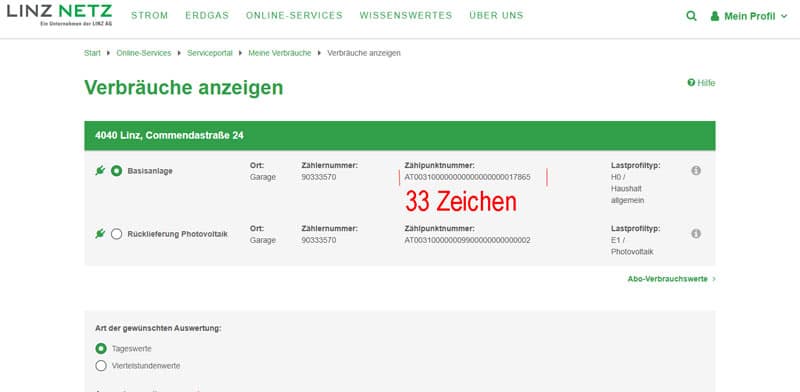800x392 pixels.
Task: Click the plug icon beside Rücklieferung Photovoltaik
Action: tap(100, 234)
